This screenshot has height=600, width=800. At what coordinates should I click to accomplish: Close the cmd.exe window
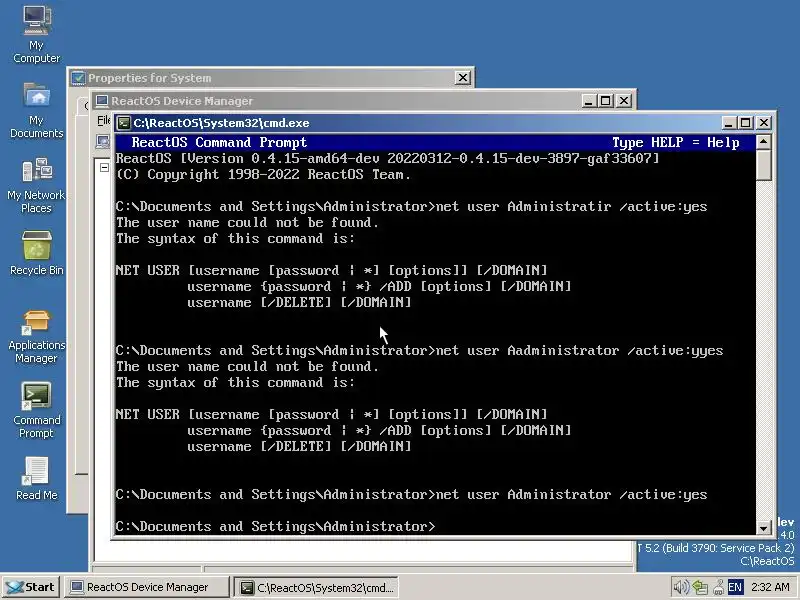pyautogui.click(x=764, y=123)
